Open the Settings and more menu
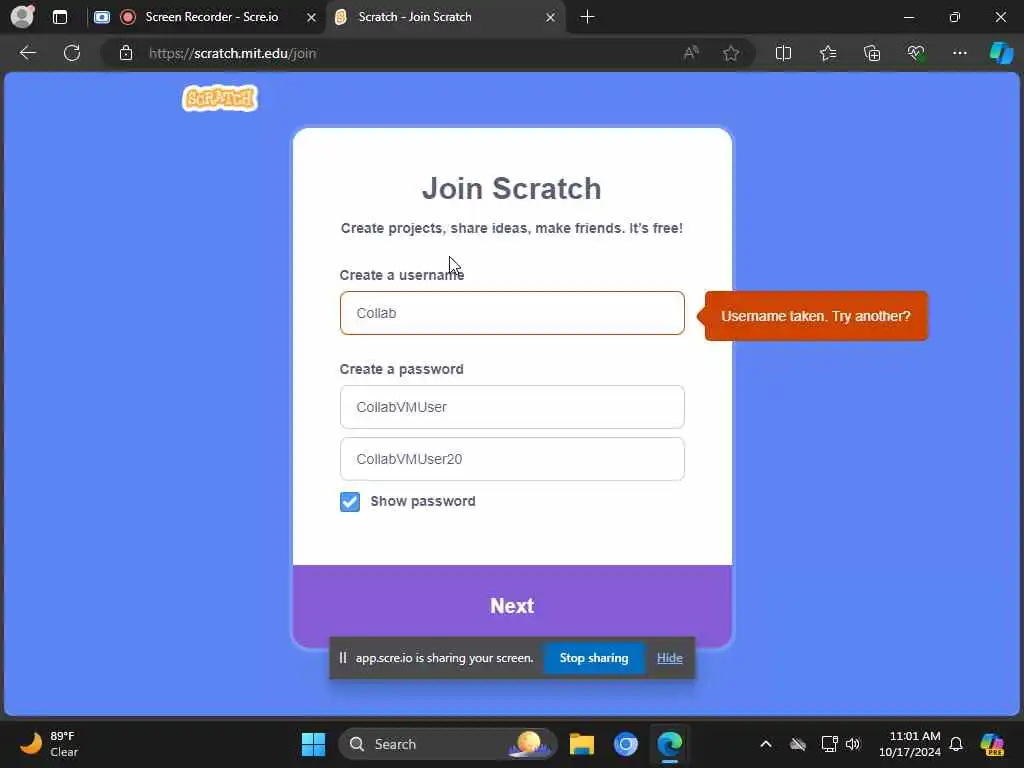 959,53
